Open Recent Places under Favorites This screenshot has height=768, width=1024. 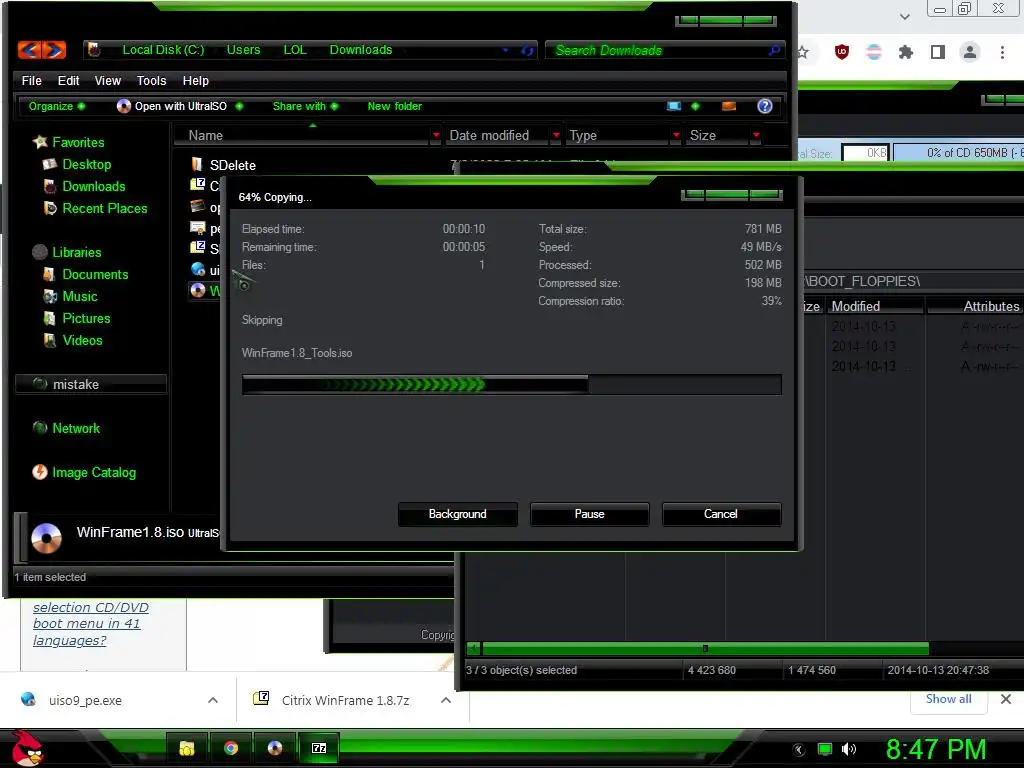tap(104, 208)
